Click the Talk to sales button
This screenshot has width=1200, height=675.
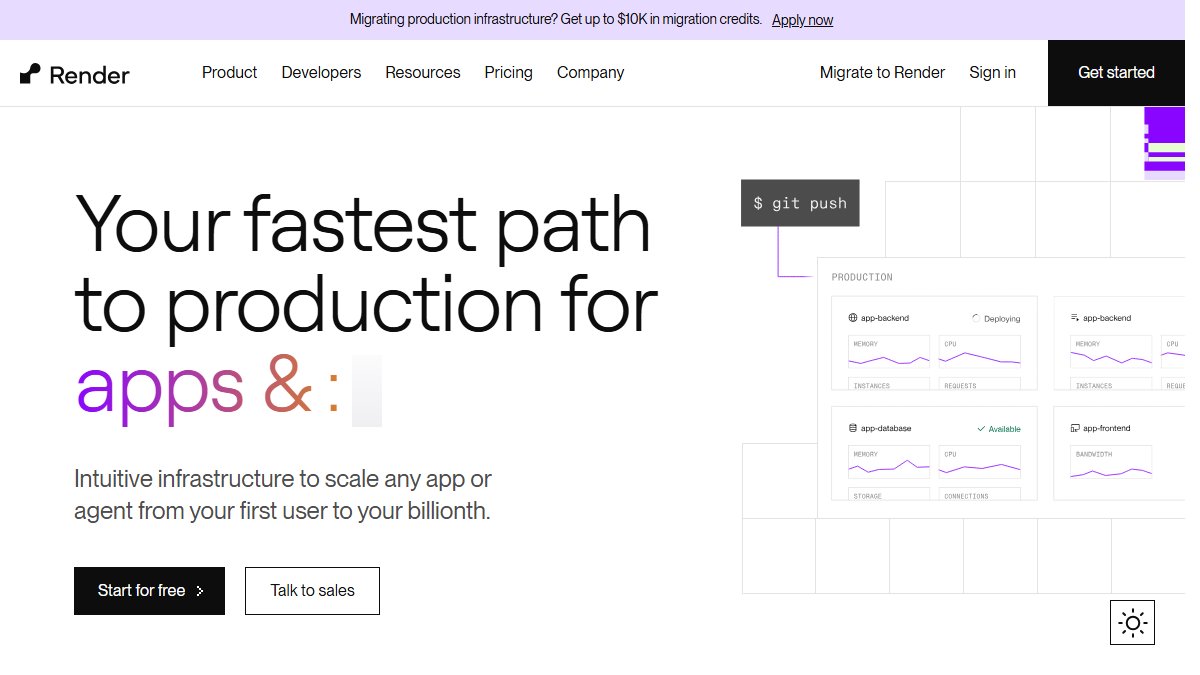click(312, 591)
